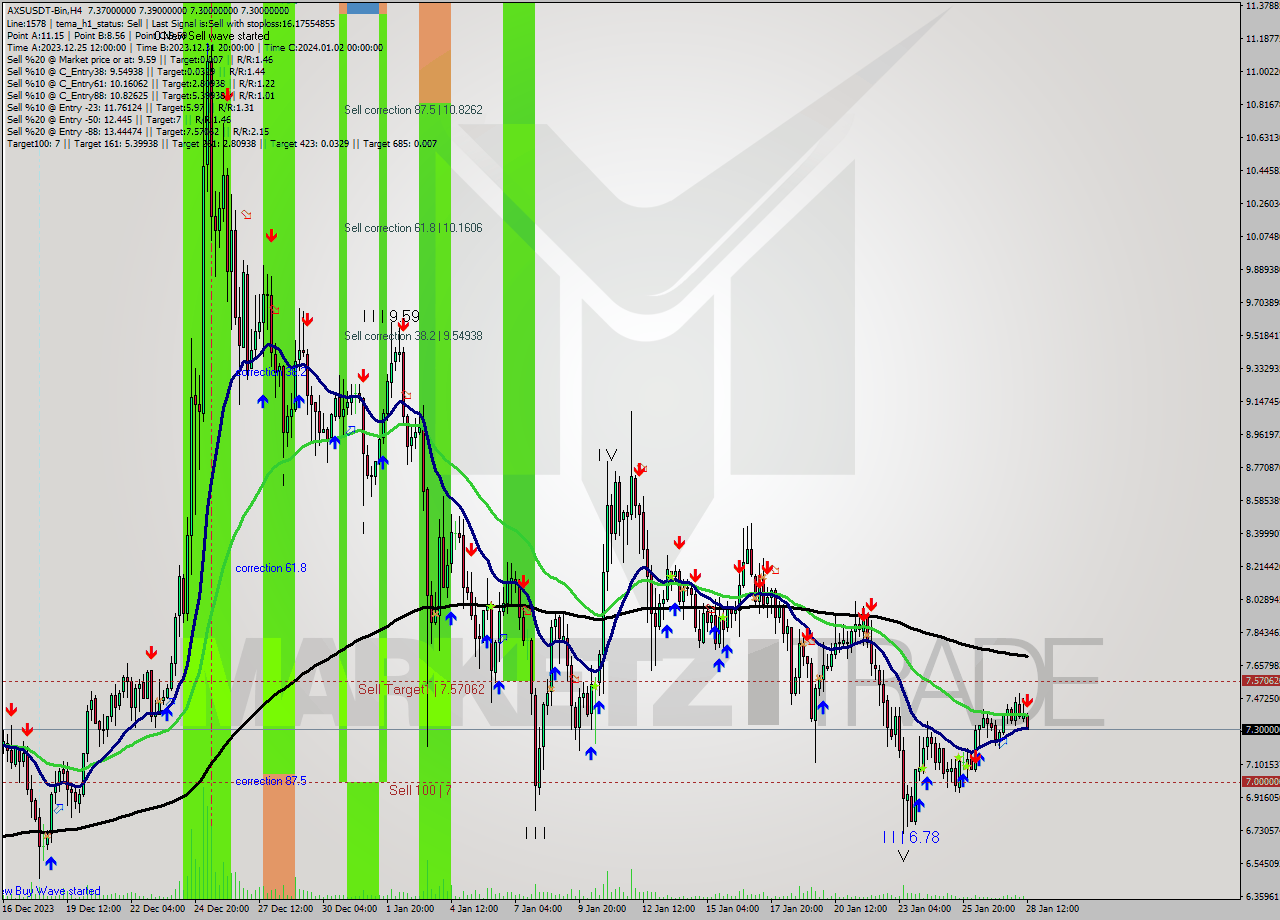
Task: Click the 10.0748 price axis label
Action: 1262,236
